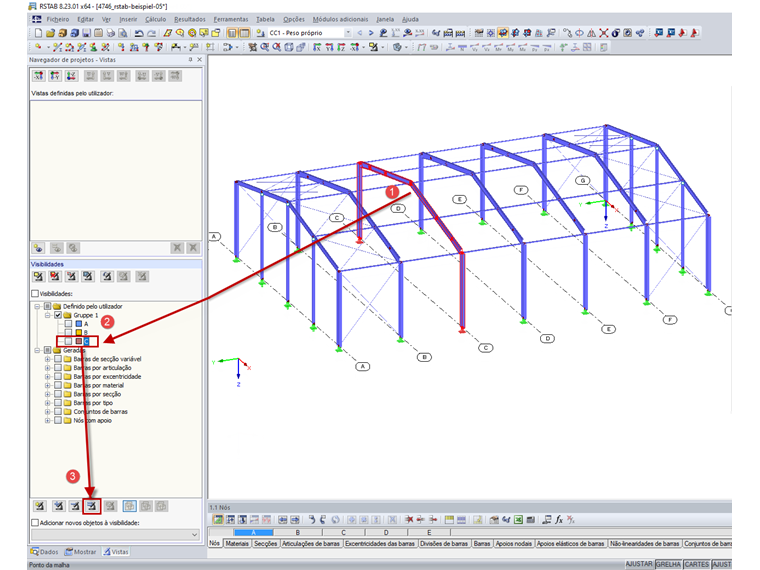
Task: Click the New document icon in toolbar
Action: pos(39,33)
